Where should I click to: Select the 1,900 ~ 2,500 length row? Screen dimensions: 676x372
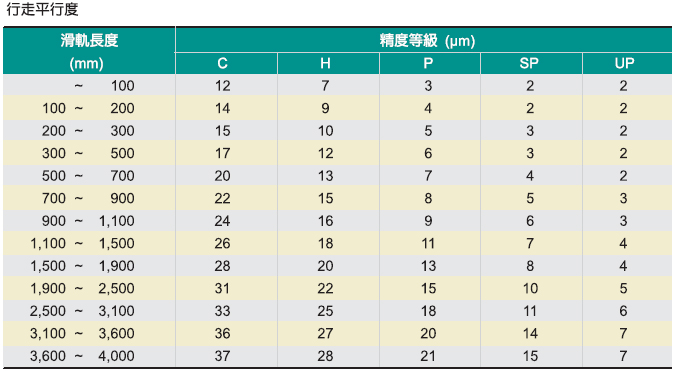[338, 288]
